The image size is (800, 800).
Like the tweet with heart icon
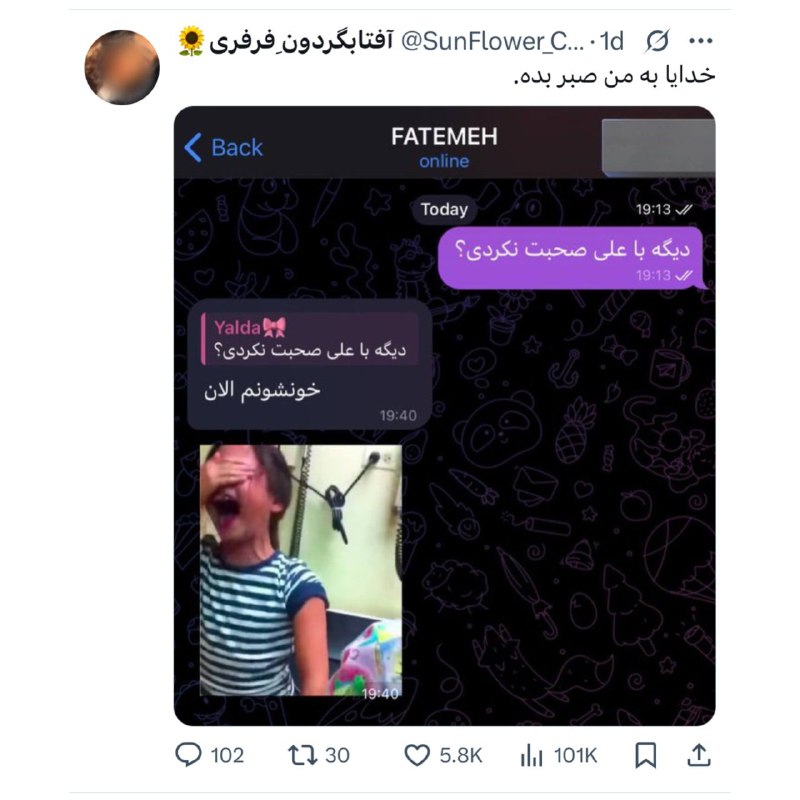(x=417, y=755)
